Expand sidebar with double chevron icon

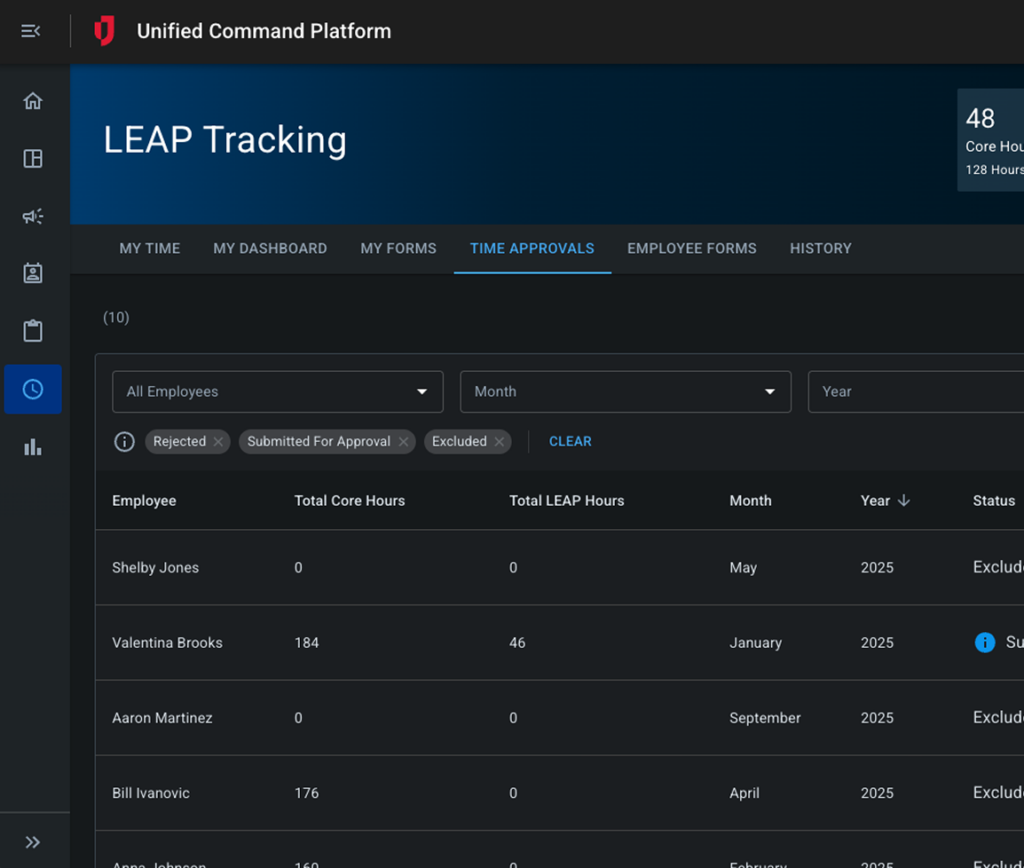point(33,842)
